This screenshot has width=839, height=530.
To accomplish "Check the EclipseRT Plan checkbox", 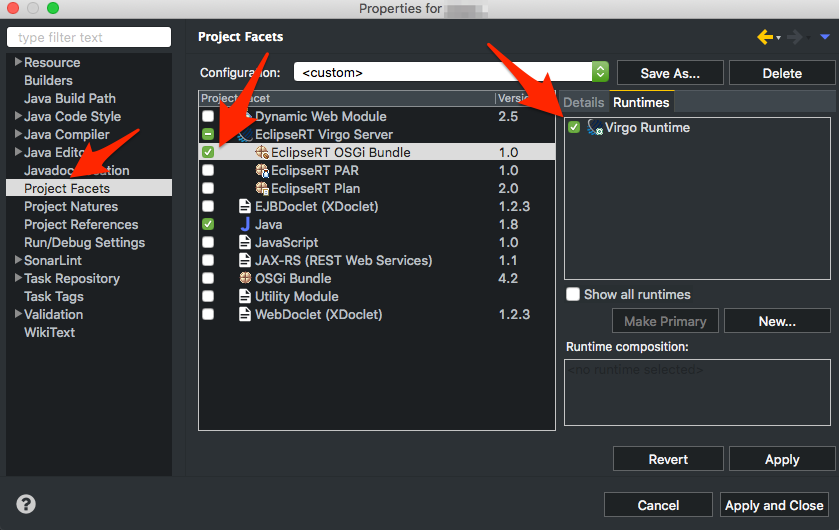I will click(208, 189).
